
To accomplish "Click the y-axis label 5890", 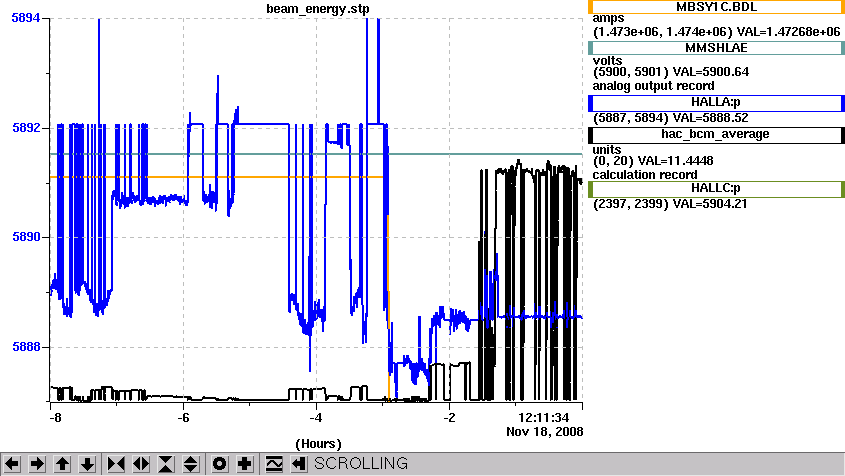I will (26, 237).
